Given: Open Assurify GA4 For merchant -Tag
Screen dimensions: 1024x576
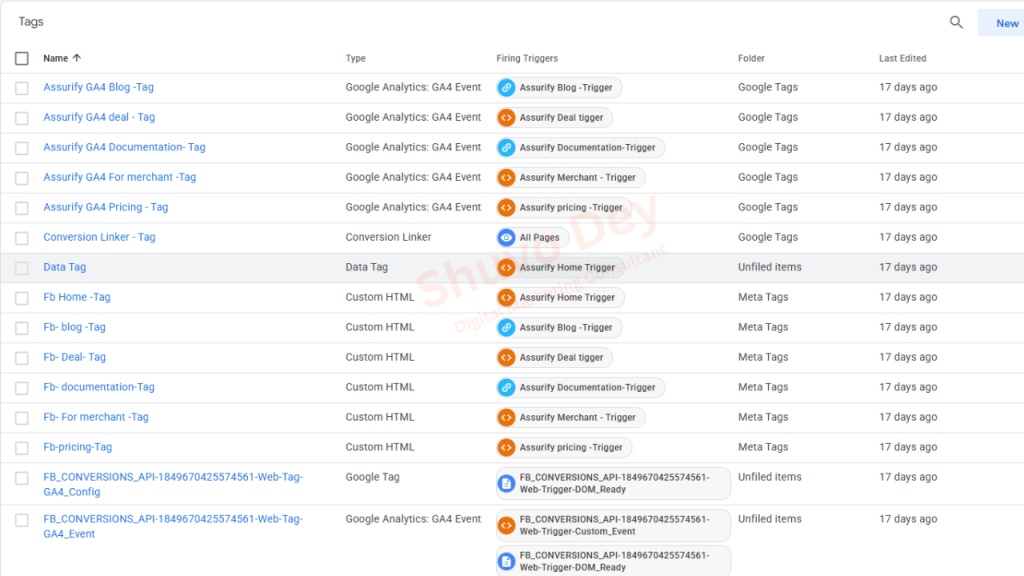Looking at the screenshot, I should tap(120, 177).
